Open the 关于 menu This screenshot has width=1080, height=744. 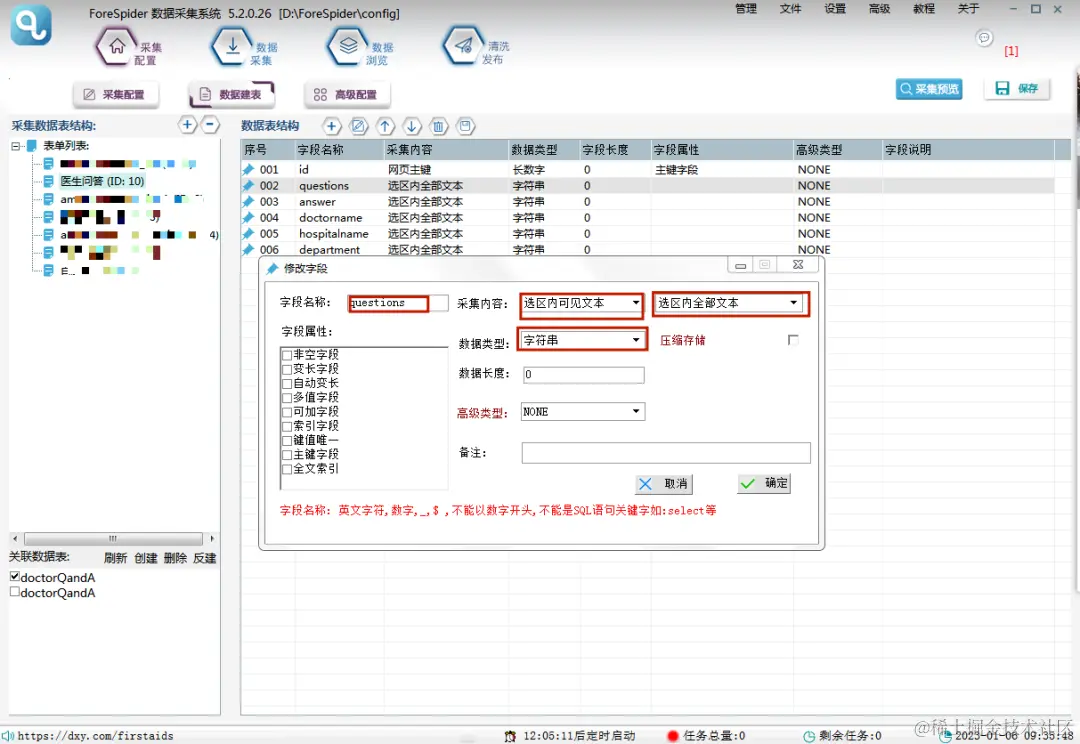[968, 8]
